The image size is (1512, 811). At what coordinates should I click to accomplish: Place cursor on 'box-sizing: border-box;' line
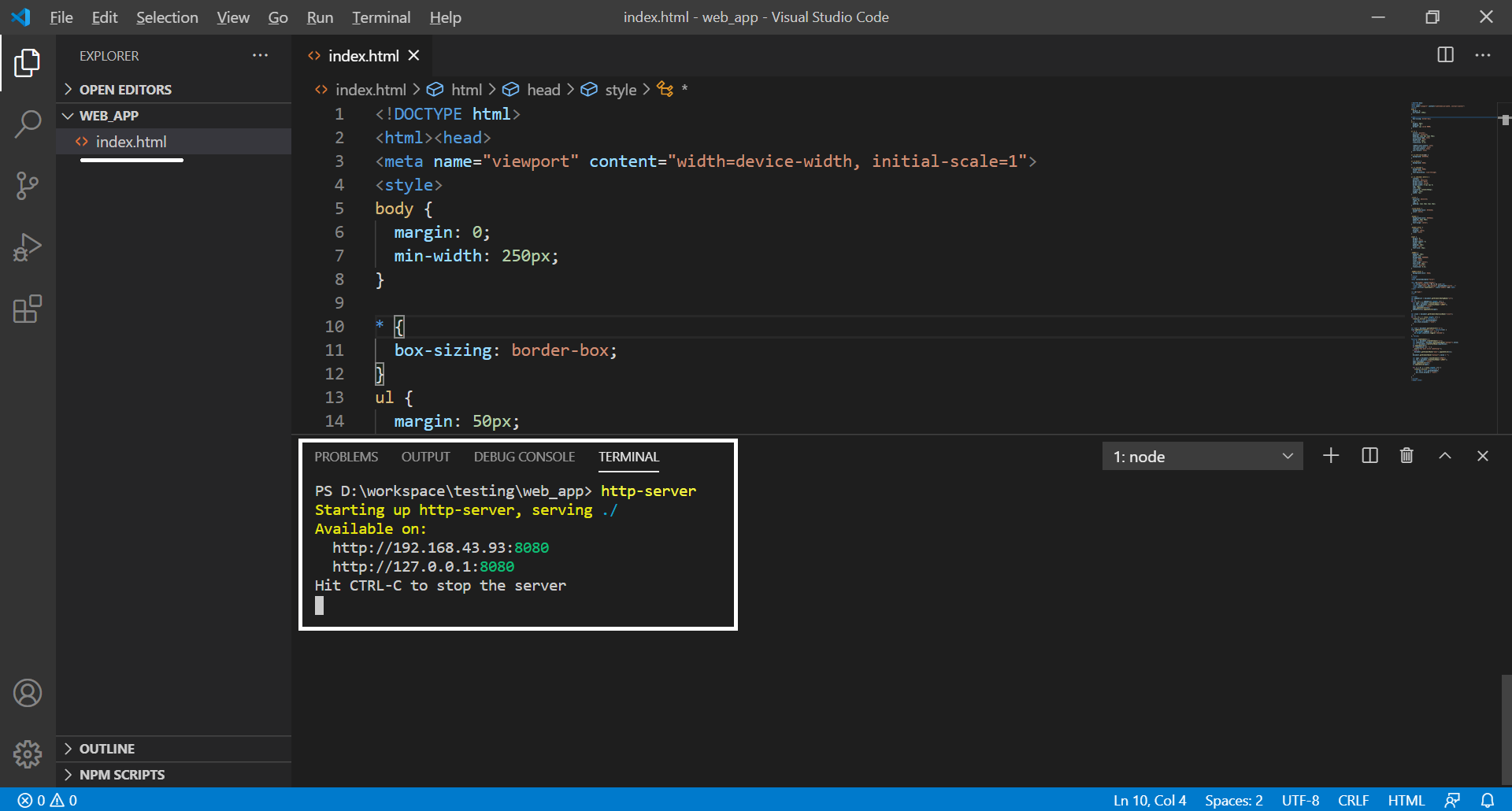506,350
